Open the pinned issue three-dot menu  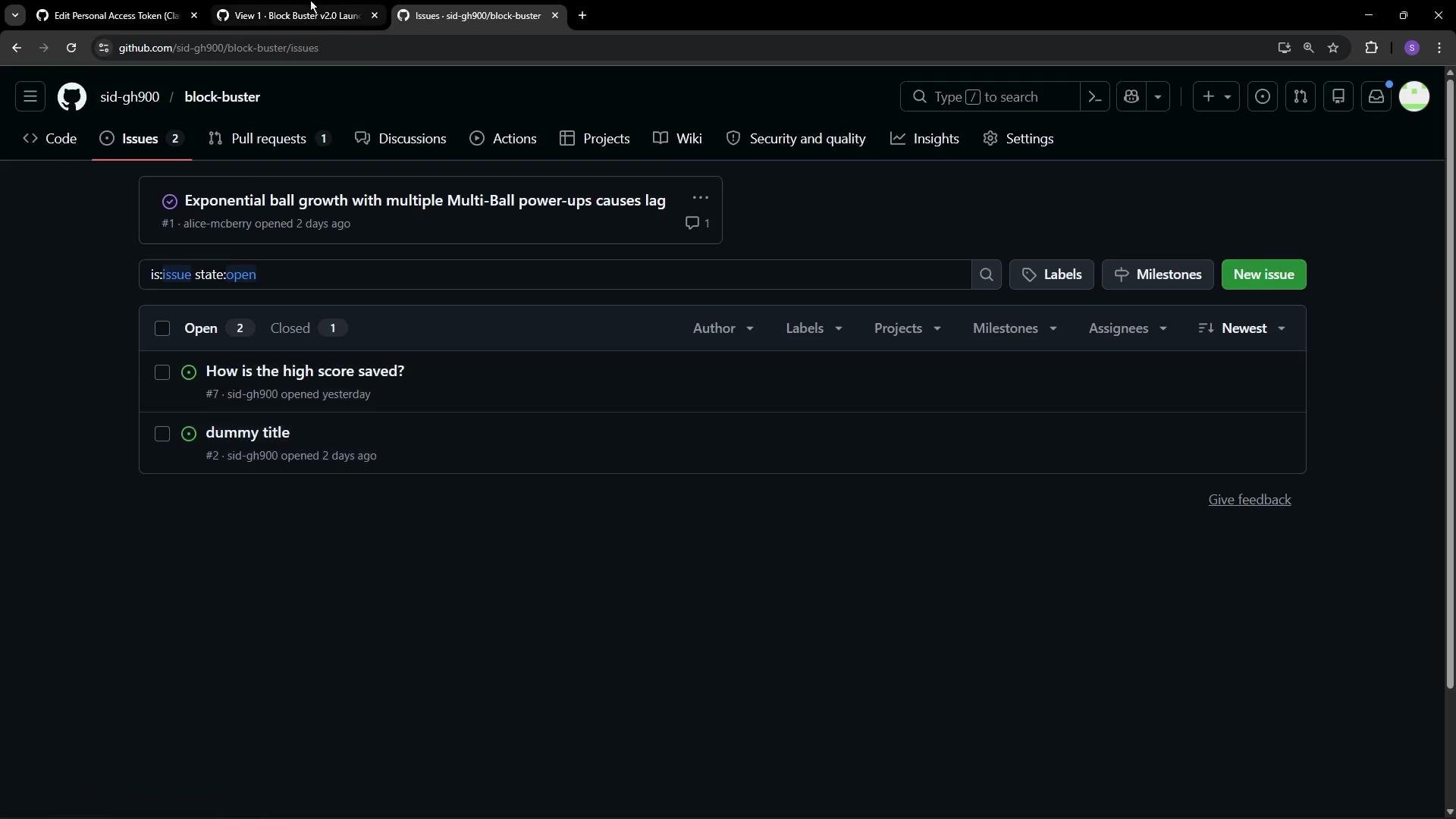[x=700, y=198]
